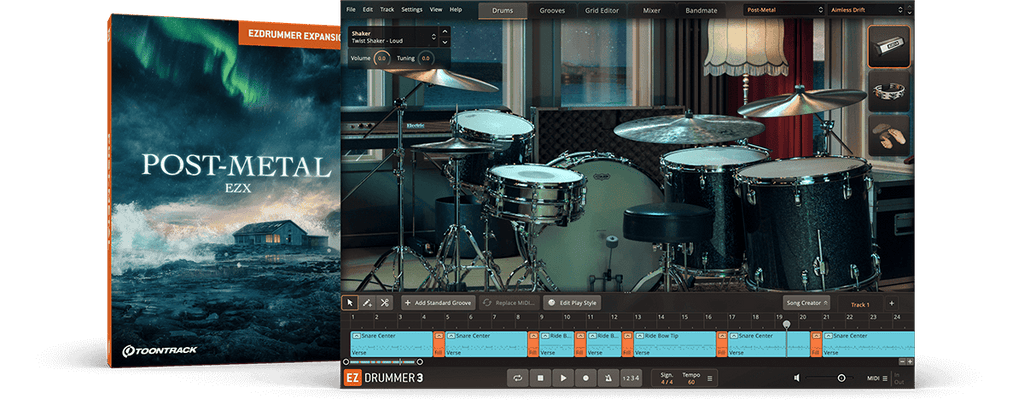This screenshot has width=1024, height=416.
Task: Open the Shaker instrument selector dropdown
Action: pos(393,37)
